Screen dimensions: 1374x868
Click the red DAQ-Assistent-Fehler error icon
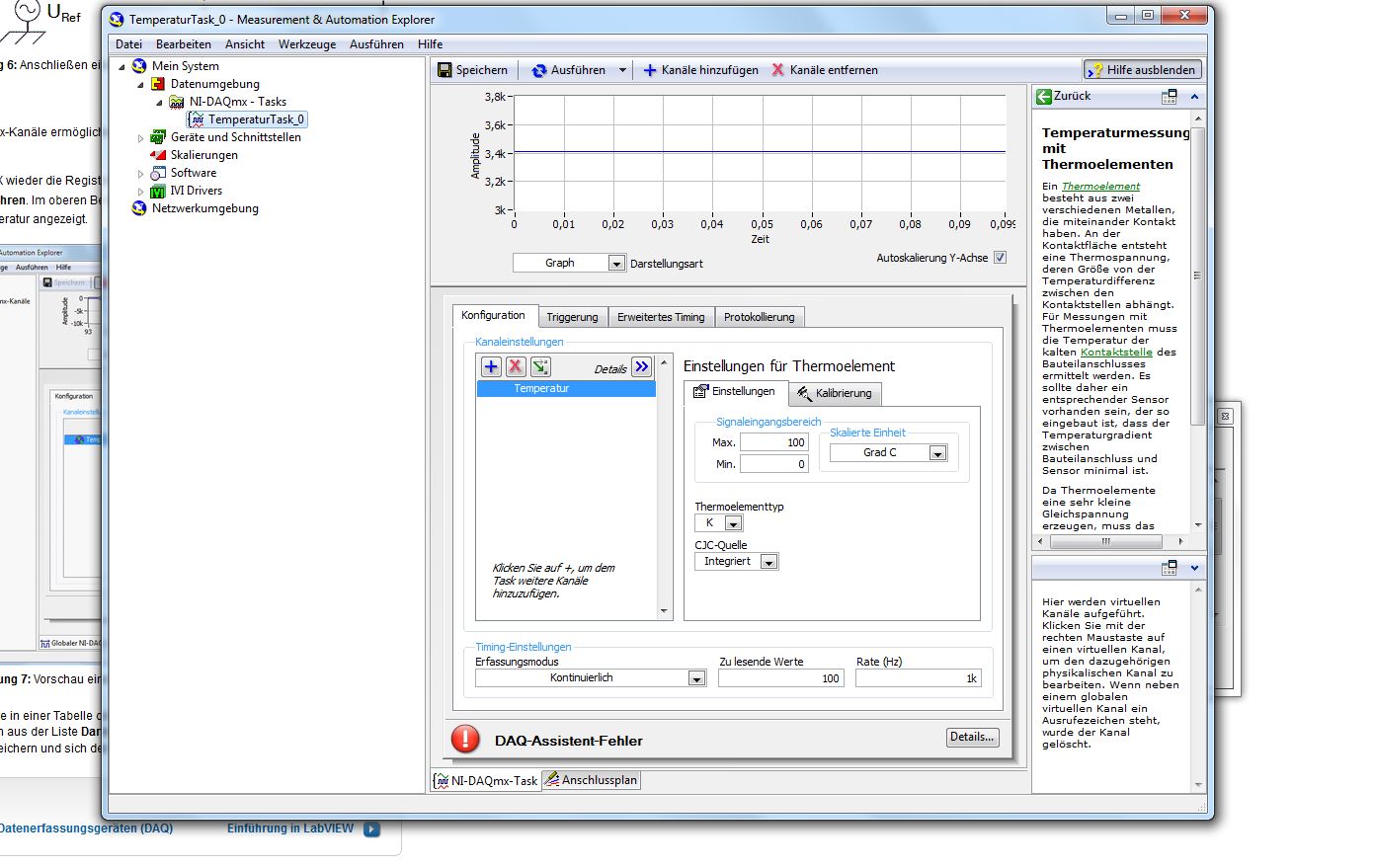point(466,740)
